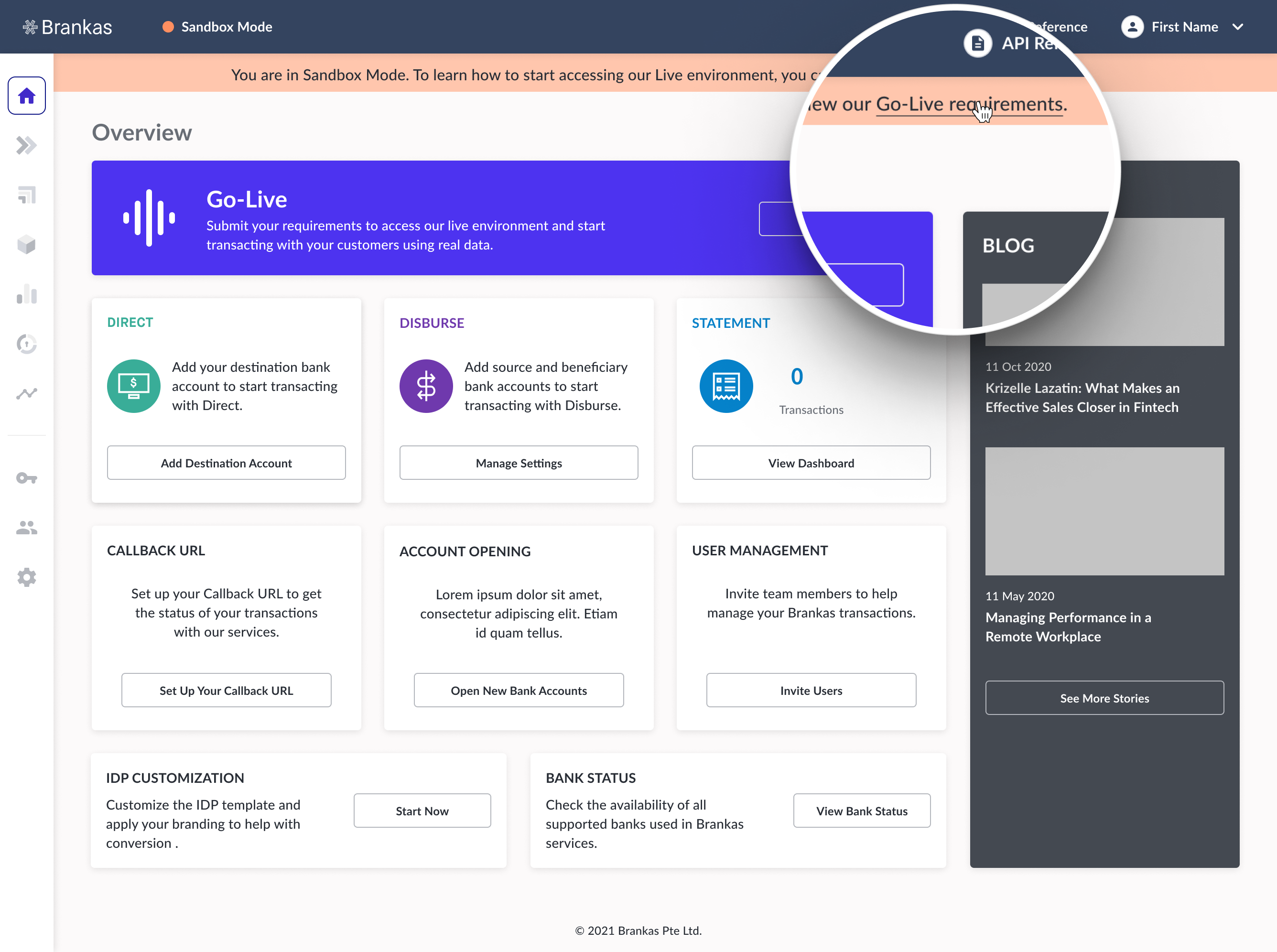The width and height of the screenshot is (1277, 952).
Task: Click See More Stories button
Action: 1104,698
